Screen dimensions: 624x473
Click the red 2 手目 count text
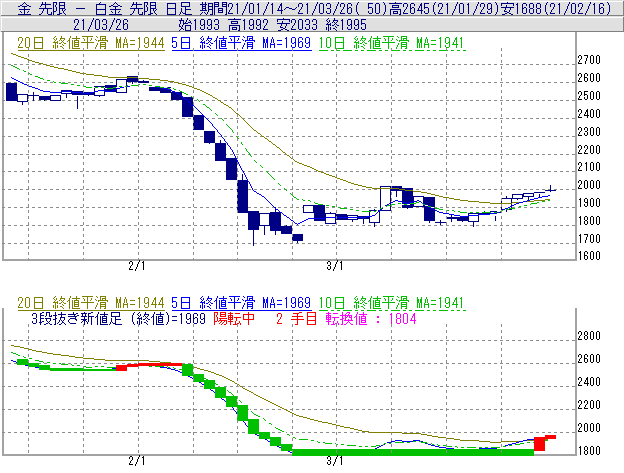[296, 319]
